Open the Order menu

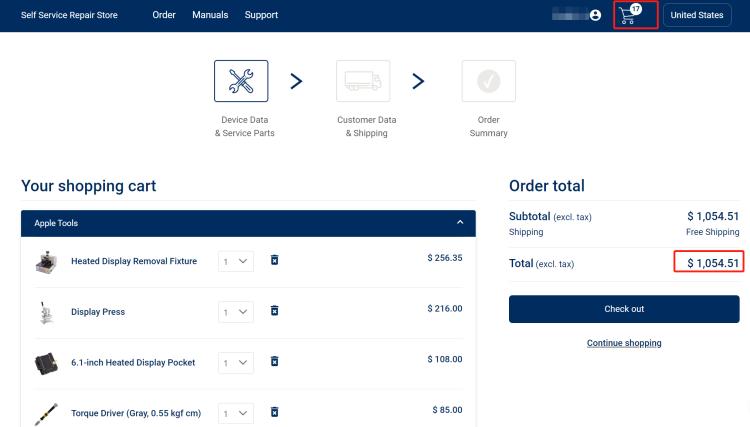164,15
